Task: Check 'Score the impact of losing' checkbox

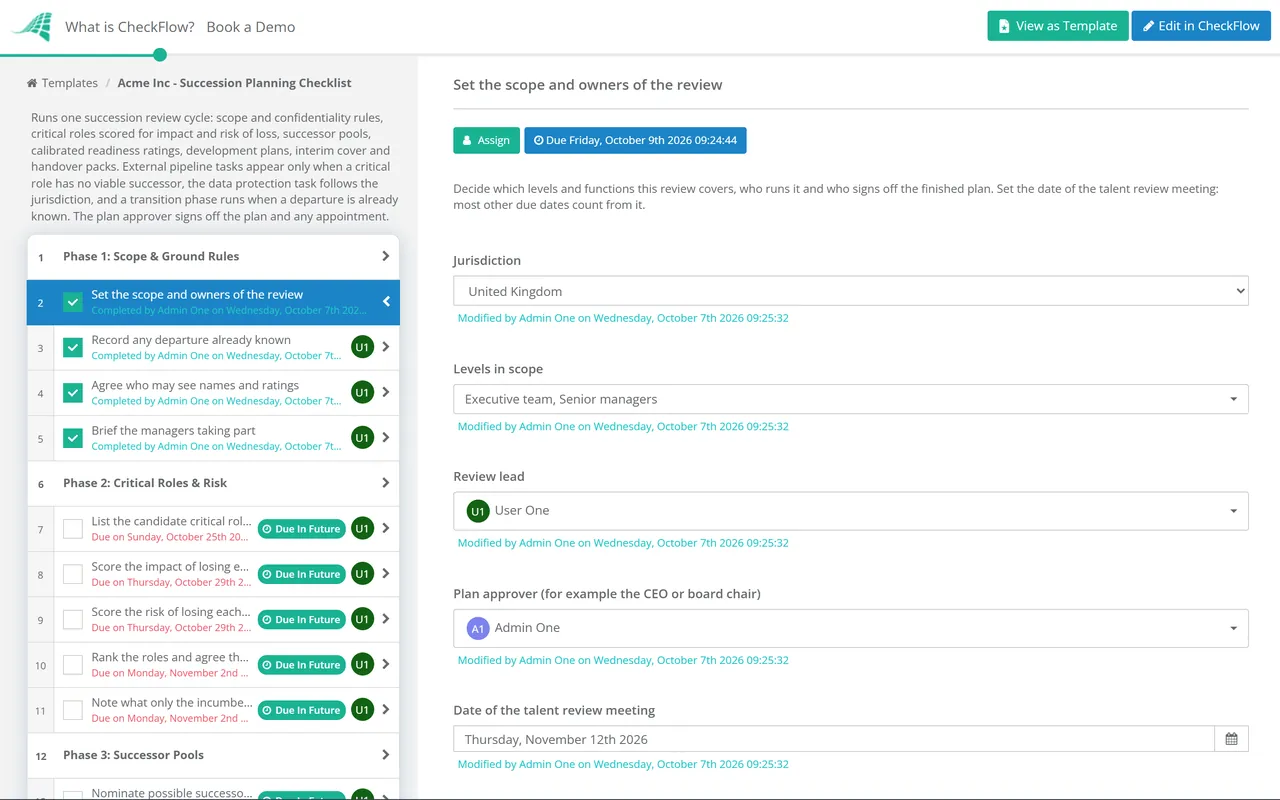Action: (73, 574)
